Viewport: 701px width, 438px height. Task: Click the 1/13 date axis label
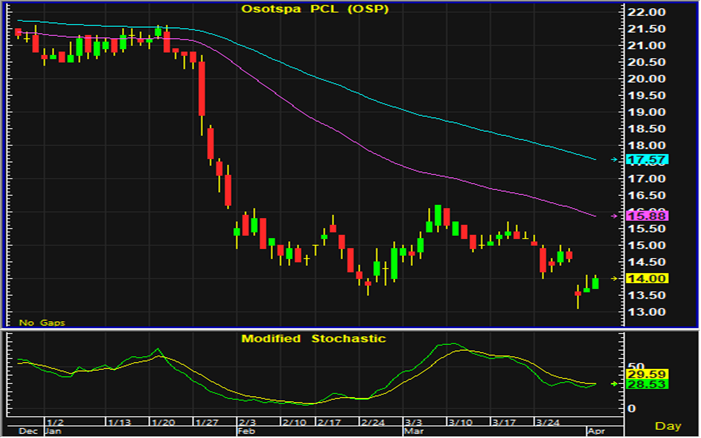coord(119,422)
